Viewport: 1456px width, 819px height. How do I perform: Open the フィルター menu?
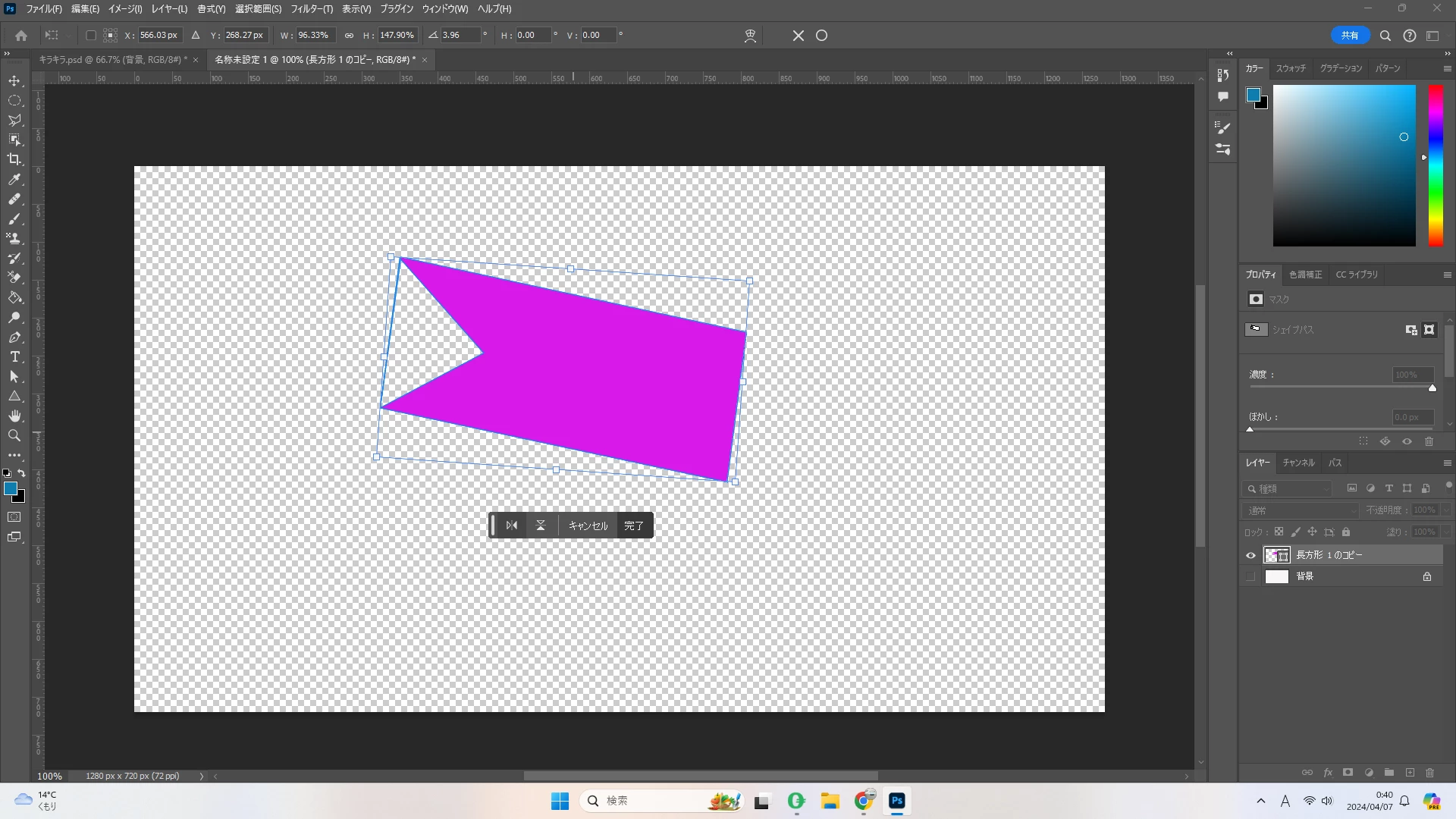point(311,9)
